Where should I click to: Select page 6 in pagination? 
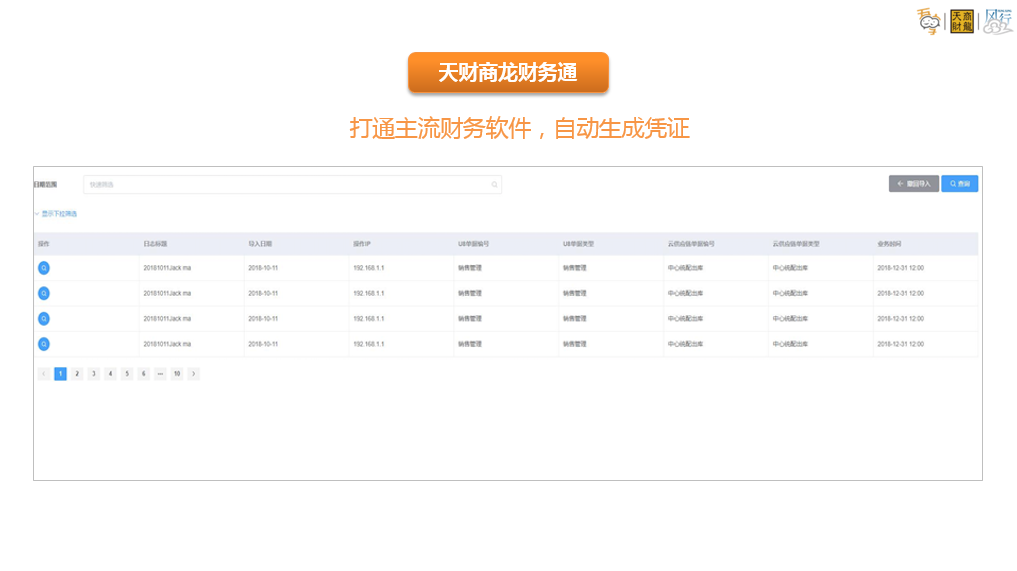[143, 374]
